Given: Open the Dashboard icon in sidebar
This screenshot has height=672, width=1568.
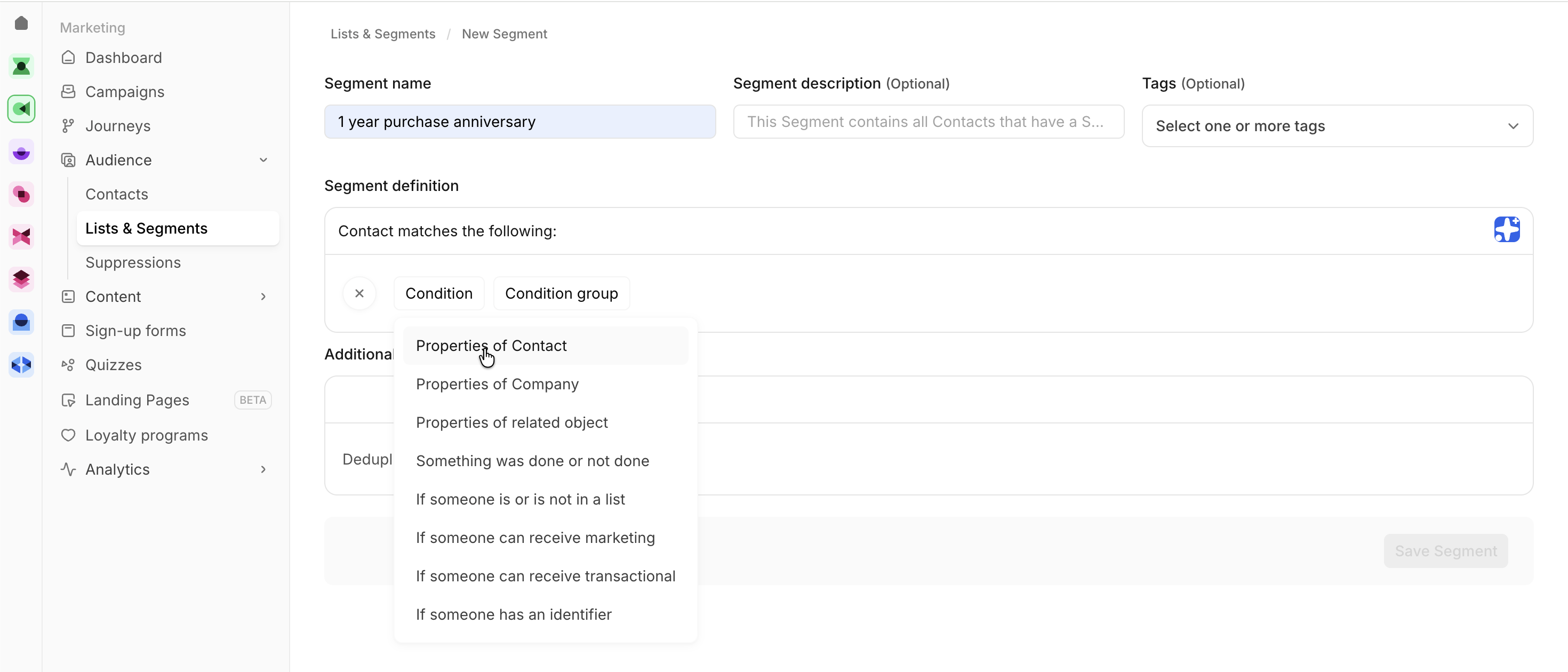Looking at the screenshot, I should 68,58.
